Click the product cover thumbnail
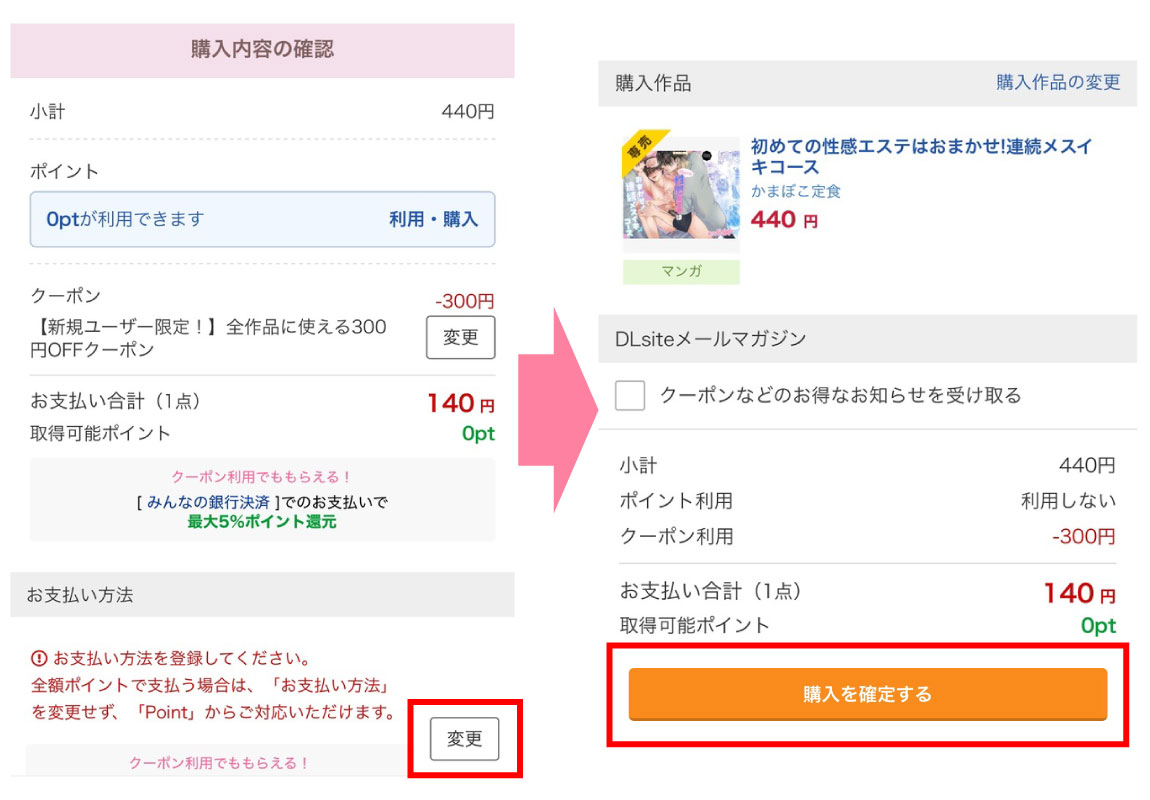Image resolution: width=1150 pixels, height=800 pixels. tap(681, 195)
